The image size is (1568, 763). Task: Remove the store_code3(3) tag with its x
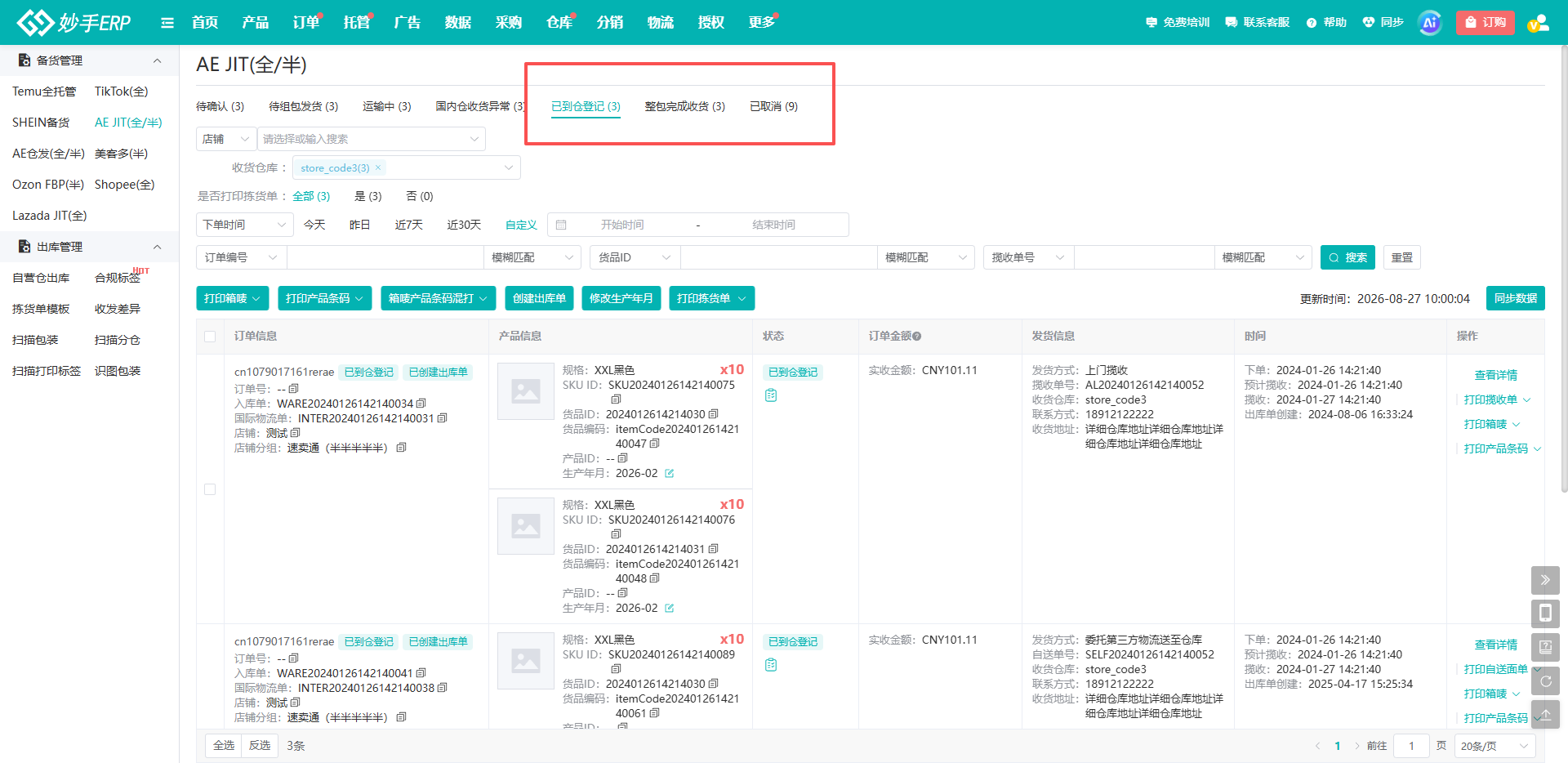(x=378, y=167)
